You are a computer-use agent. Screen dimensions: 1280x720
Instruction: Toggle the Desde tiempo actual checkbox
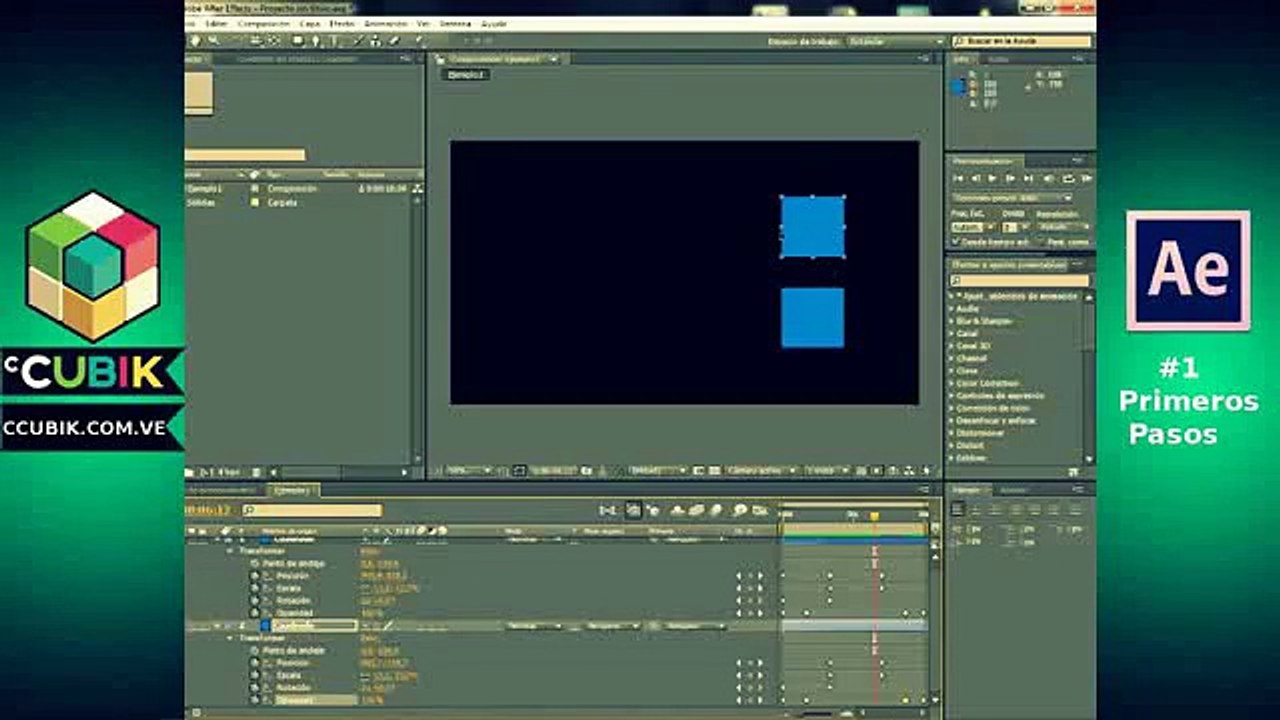[954, 242]
